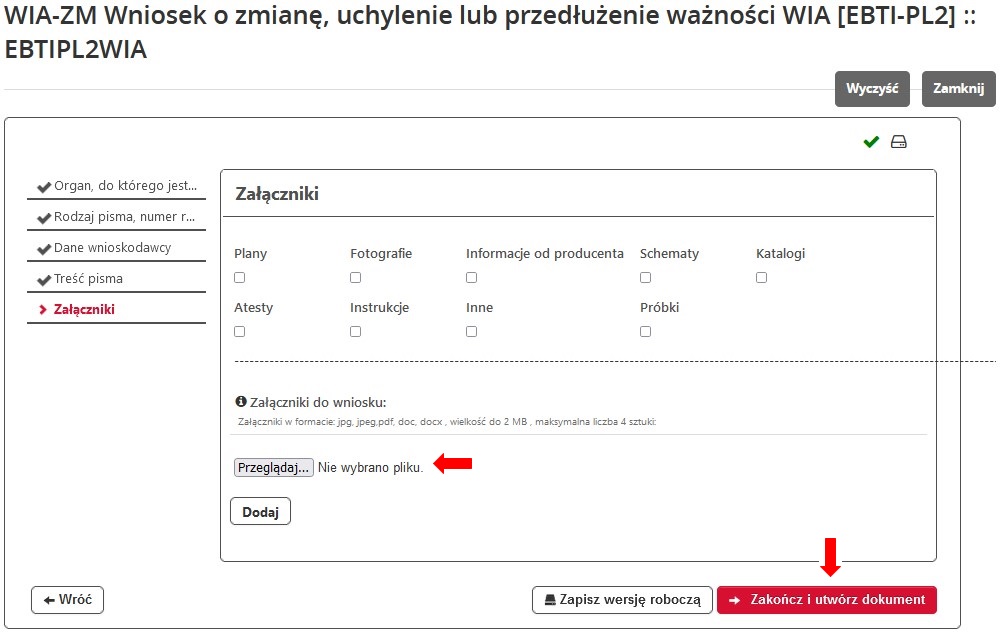Tick the Próbki checkbox
1000x637 pixels.
click(645, 331)
